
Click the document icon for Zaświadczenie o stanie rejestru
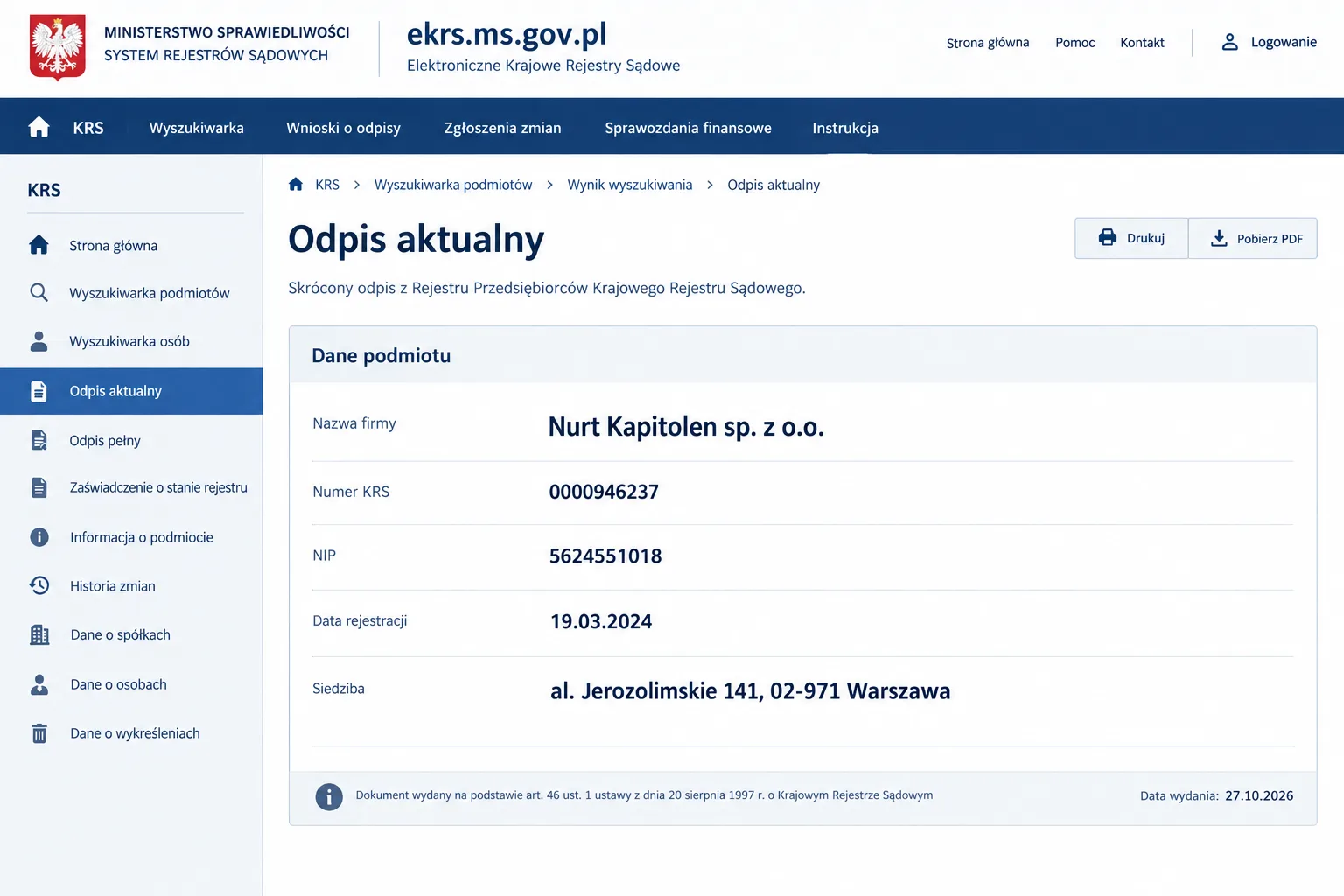pyautogui.click(x=38, y=487)
